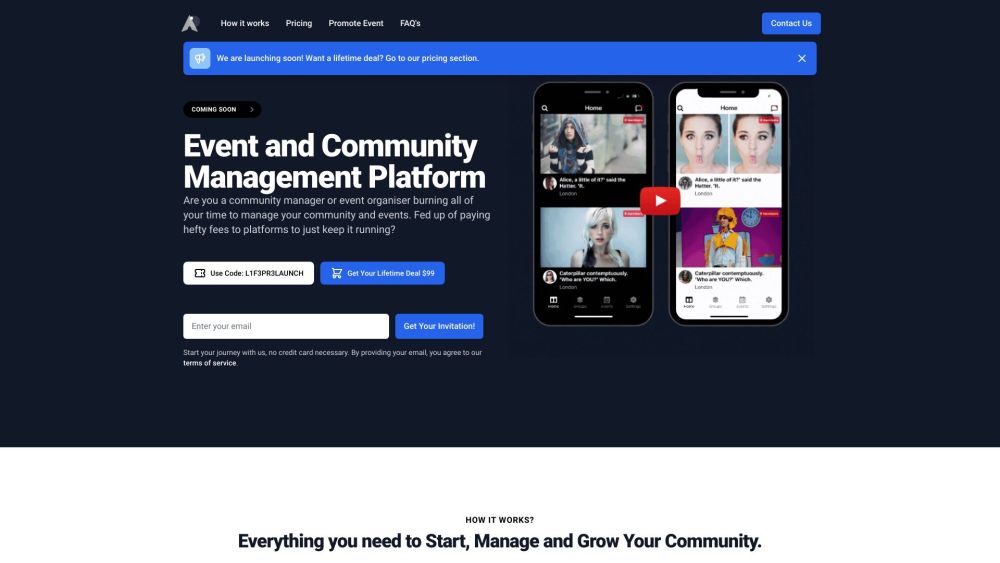
Task: Click the megaphone icon in the announcement banner
Action: click(x=200, y=58)
